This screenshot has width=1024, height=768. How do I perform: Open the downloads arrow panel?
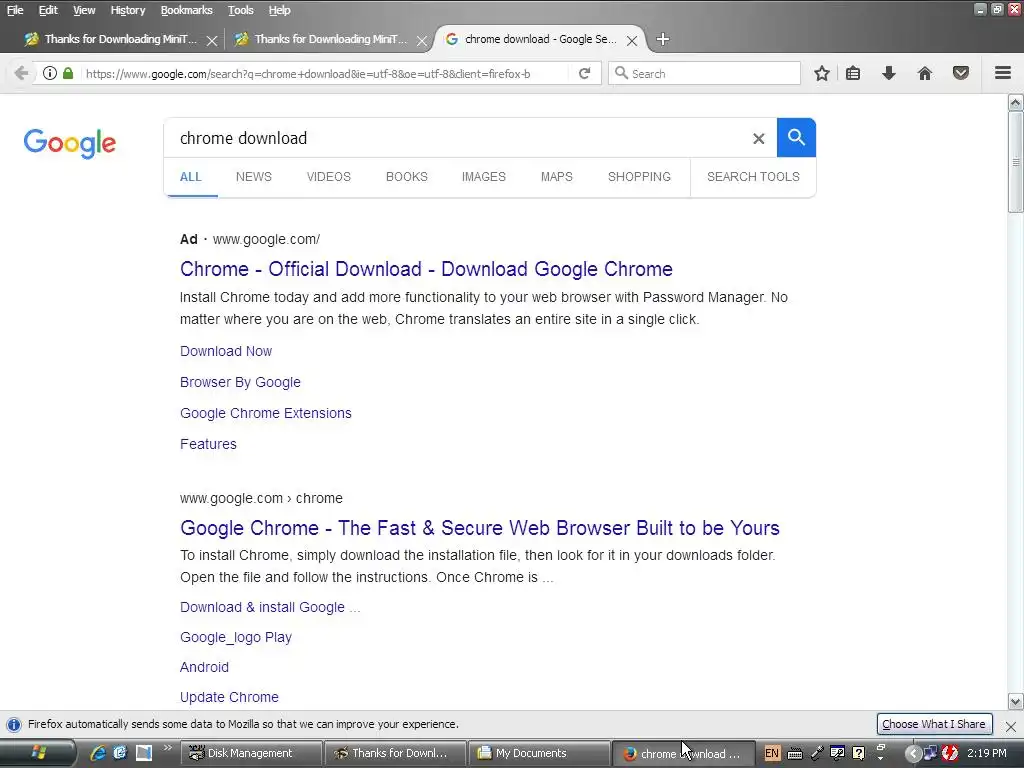coord(888,73)
